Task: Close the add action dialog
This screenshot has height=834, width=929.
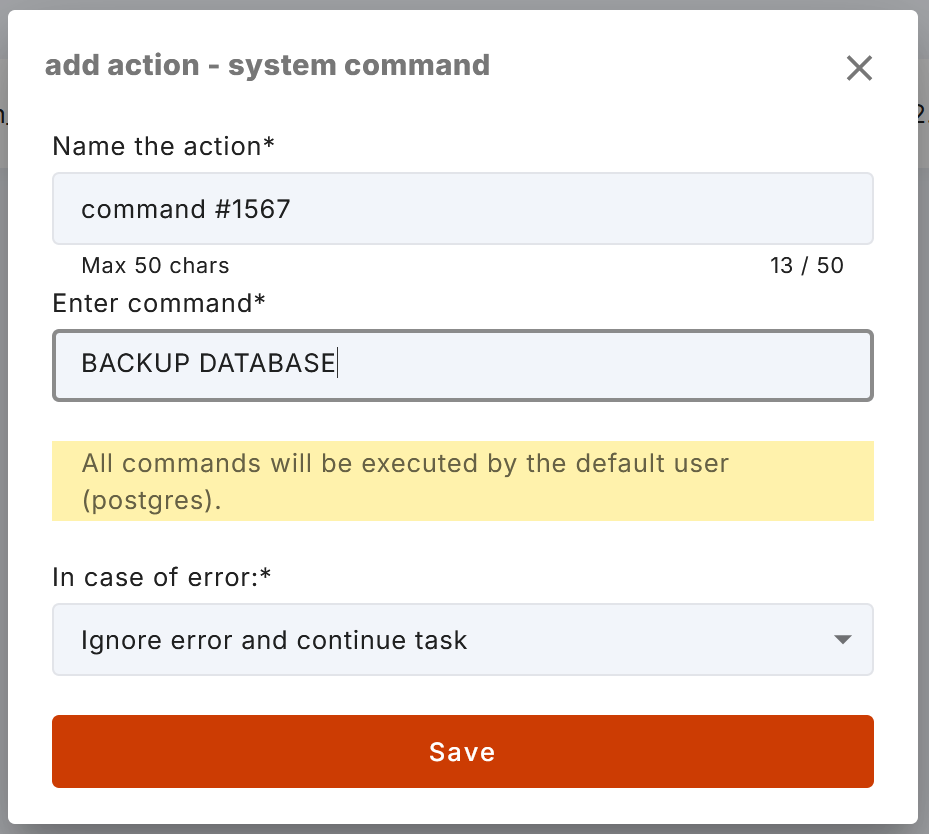Action: click(x=859, y=68)
